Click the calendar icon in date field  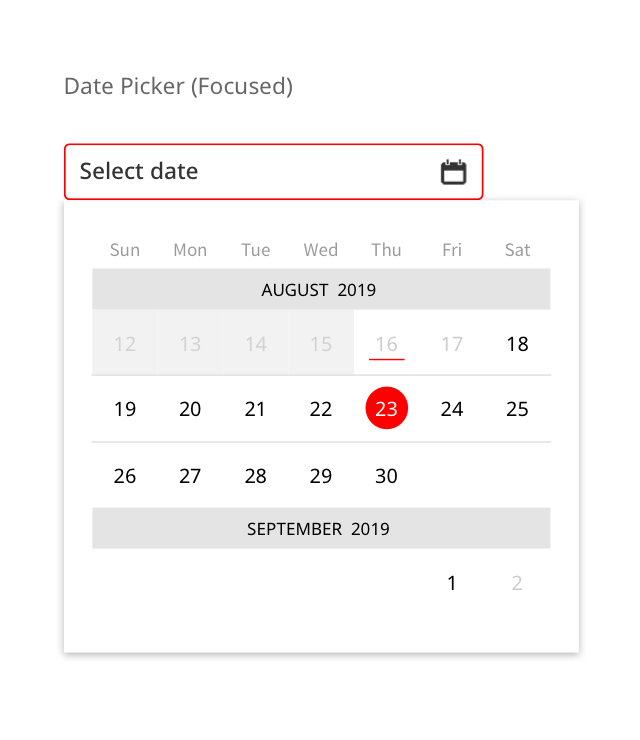454,172
